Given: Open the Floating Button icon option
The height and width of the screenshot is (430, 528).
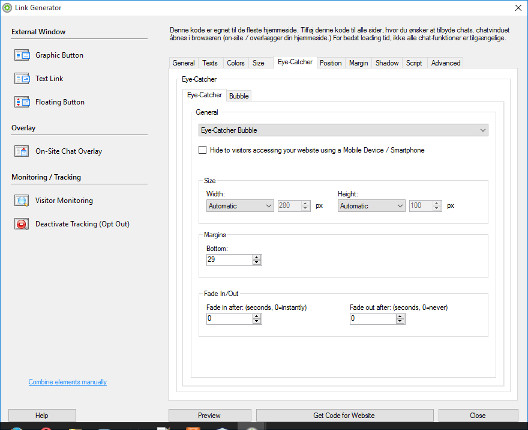Looking at the screenshot, I should point(22,102).
